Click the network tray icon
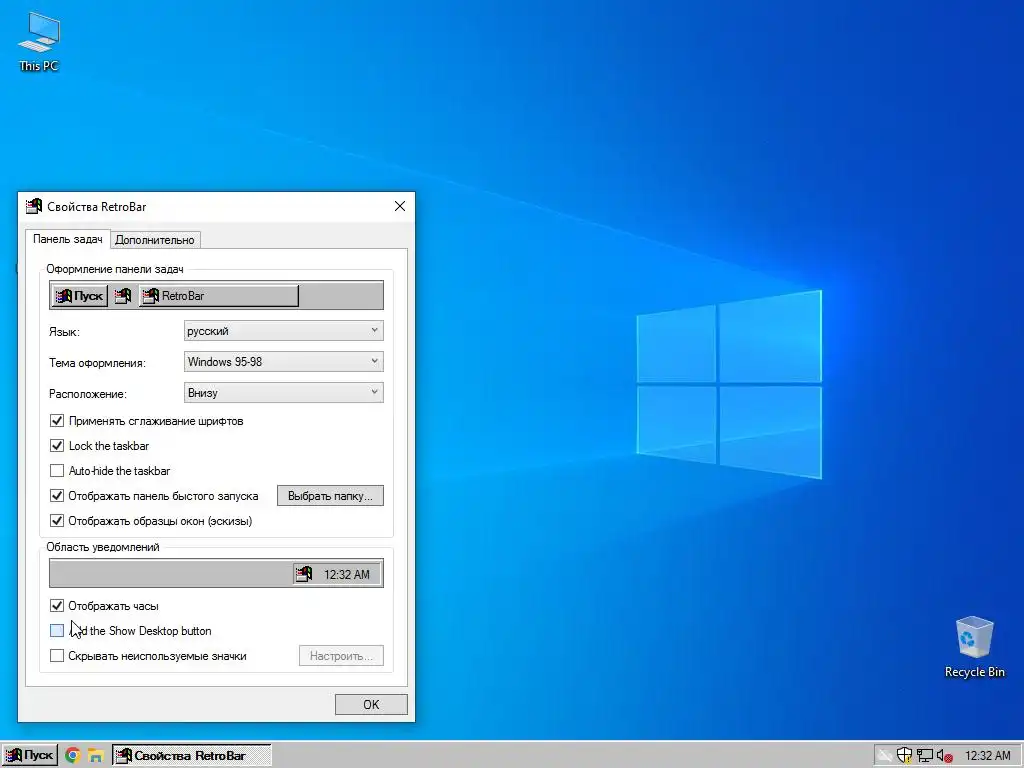1024x768 pixels. coord(924,756)
